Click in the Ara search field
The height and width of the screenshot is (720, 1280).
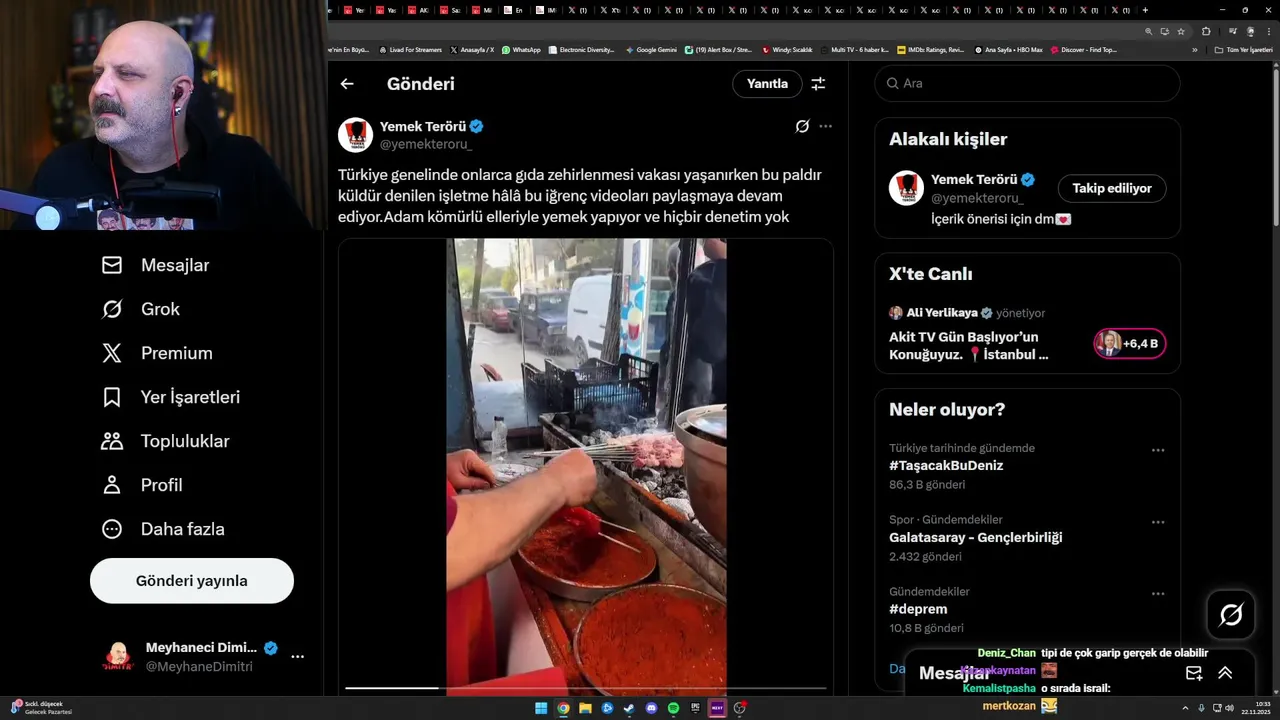1028,83
